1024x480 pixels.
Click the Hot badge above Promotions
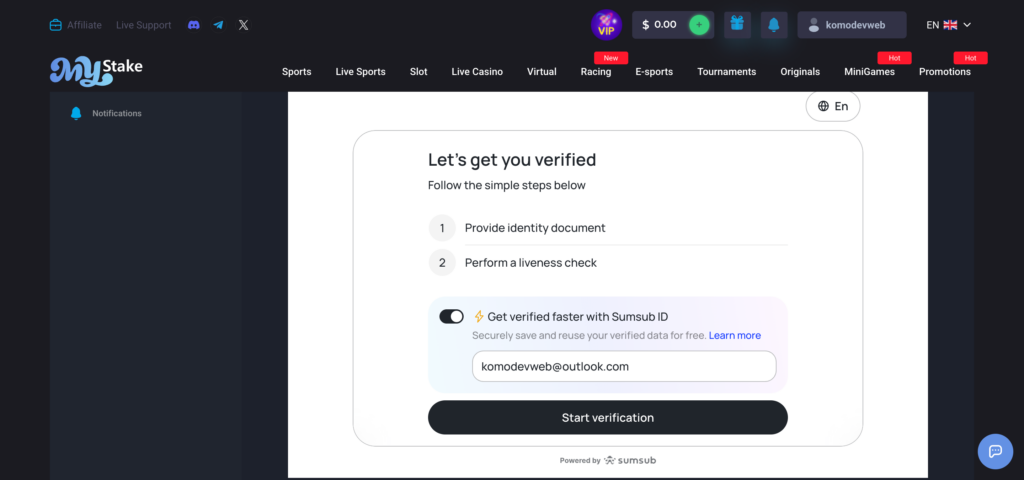tap(970, 58)
